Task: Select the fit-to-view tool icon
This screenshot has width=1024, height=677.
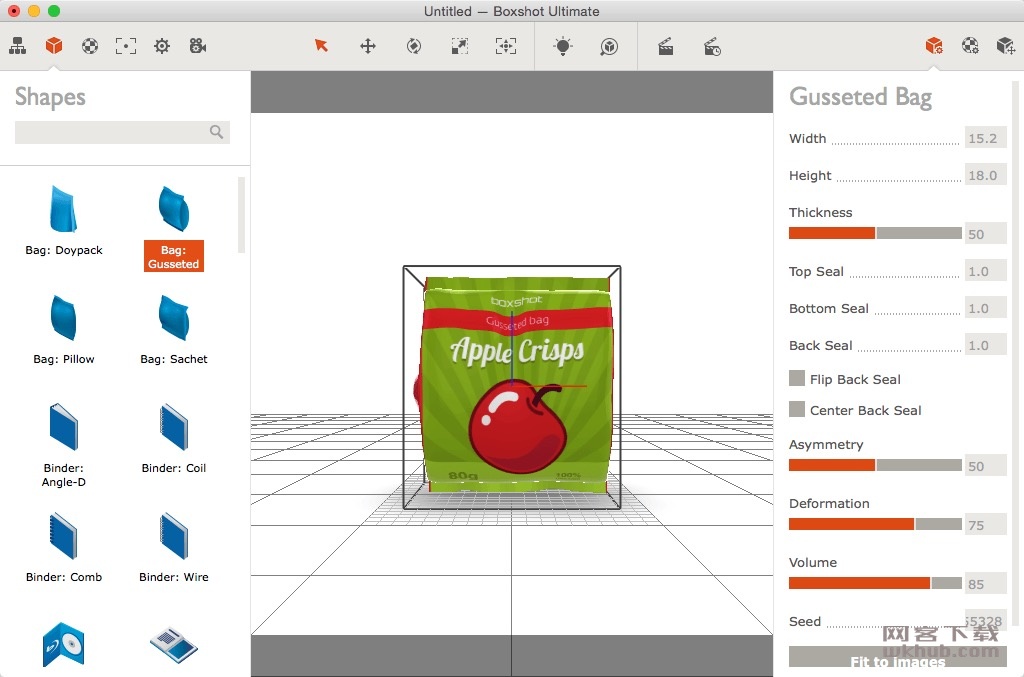Action: [506, 46]
